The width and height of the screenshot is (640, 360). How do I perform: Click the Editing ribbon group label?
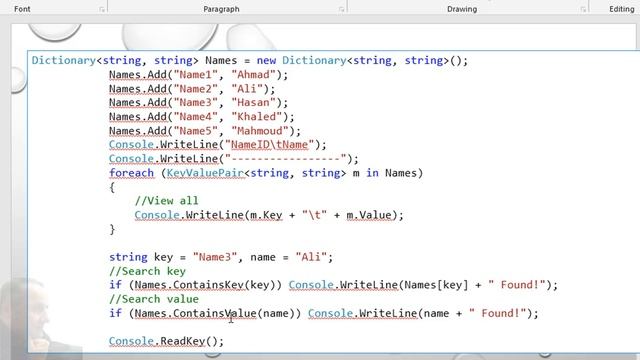[x=622, y=9]
